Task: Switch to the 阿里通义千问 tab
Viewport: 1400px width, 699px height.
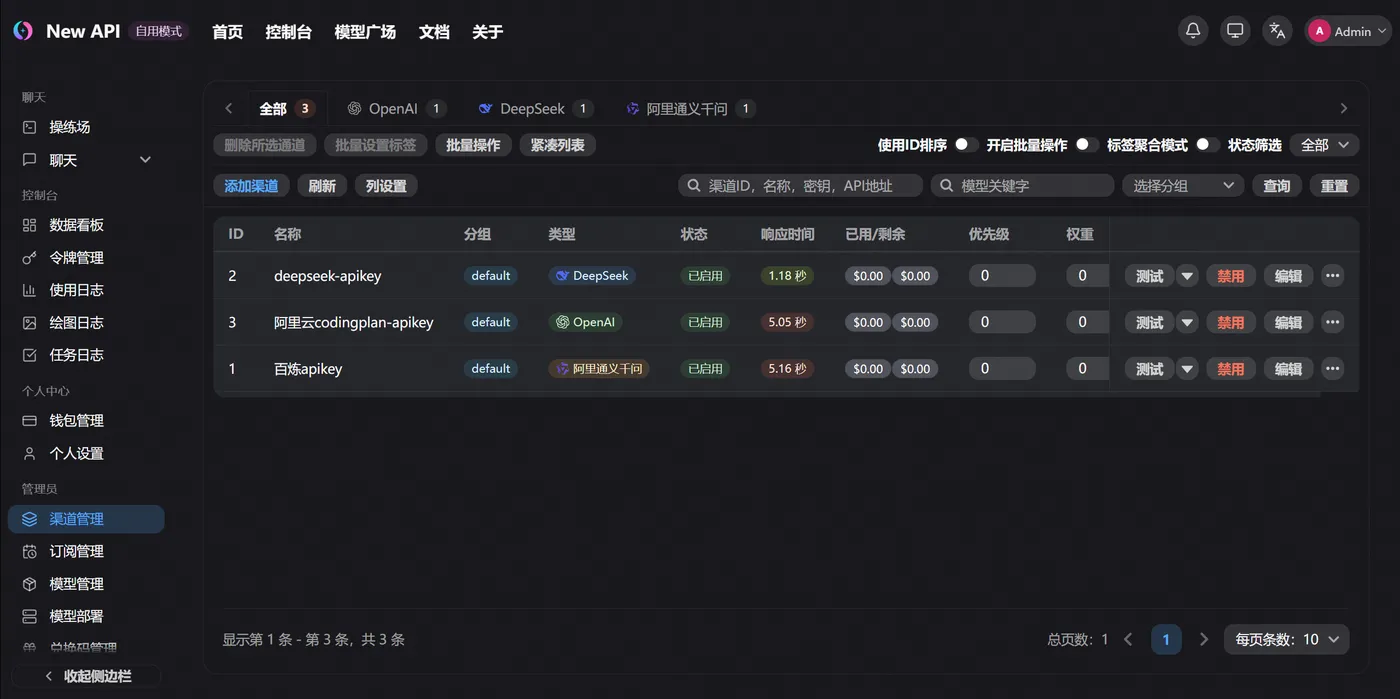Action: [690, 108]
